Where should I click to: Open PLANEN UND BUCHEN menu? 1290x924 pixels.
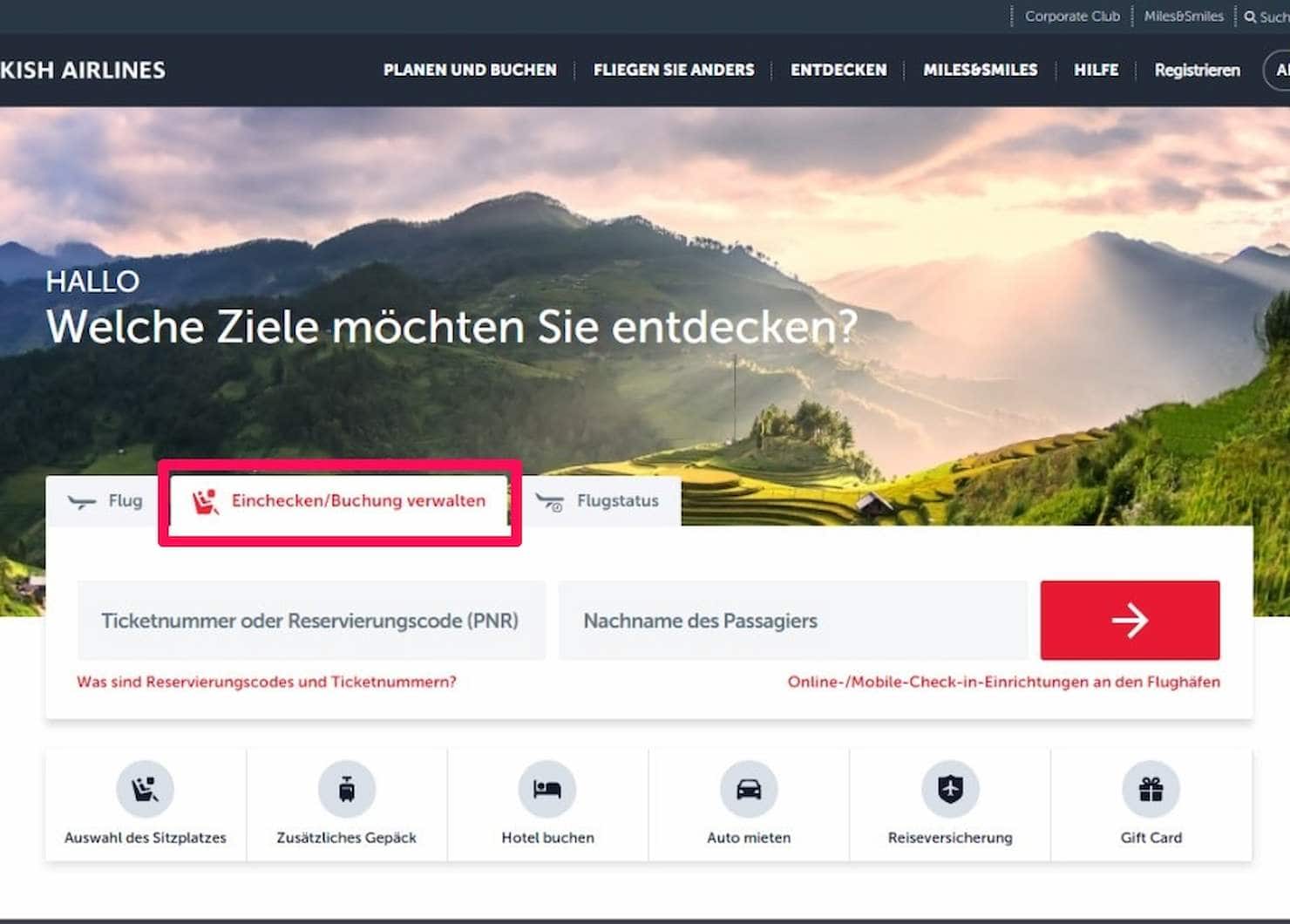[x=470, y=70]
